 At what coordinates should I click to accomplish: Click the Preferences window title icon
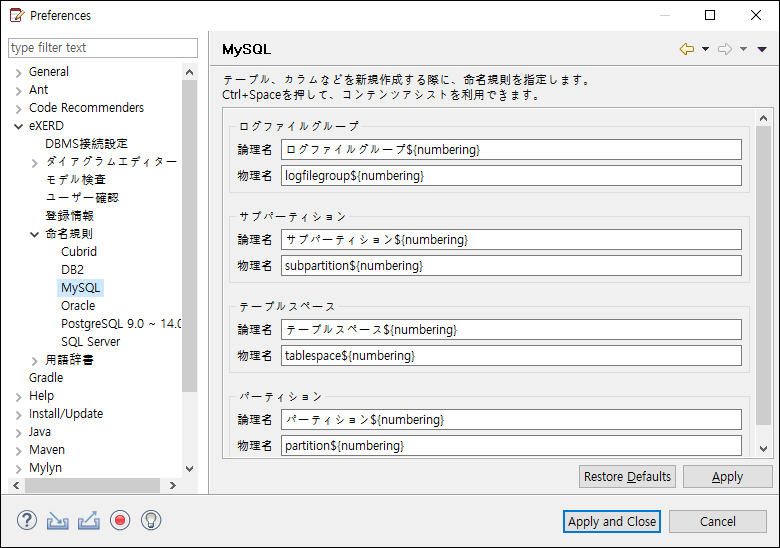click(17, 15)
